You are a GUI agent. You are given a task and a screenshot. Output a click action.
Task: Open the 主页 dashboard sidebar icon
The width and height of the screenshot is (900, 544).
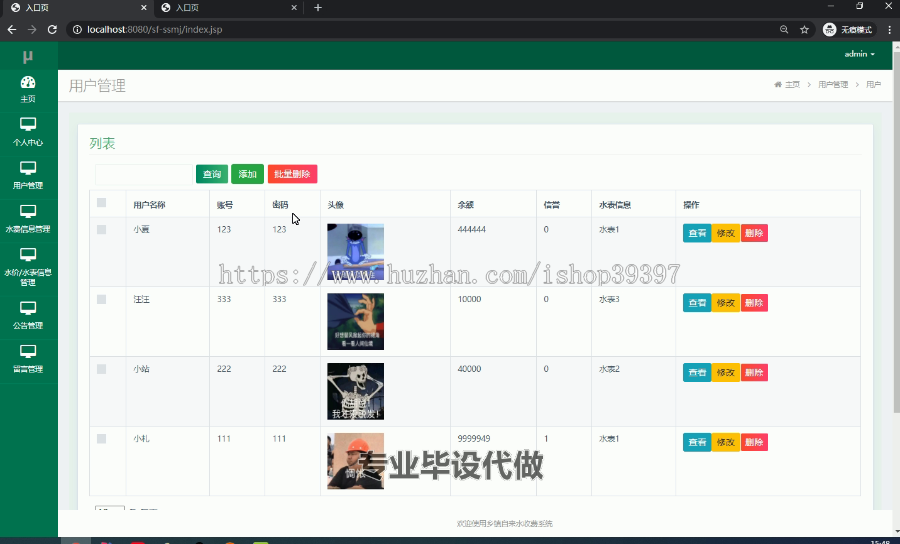coord(28,90)
